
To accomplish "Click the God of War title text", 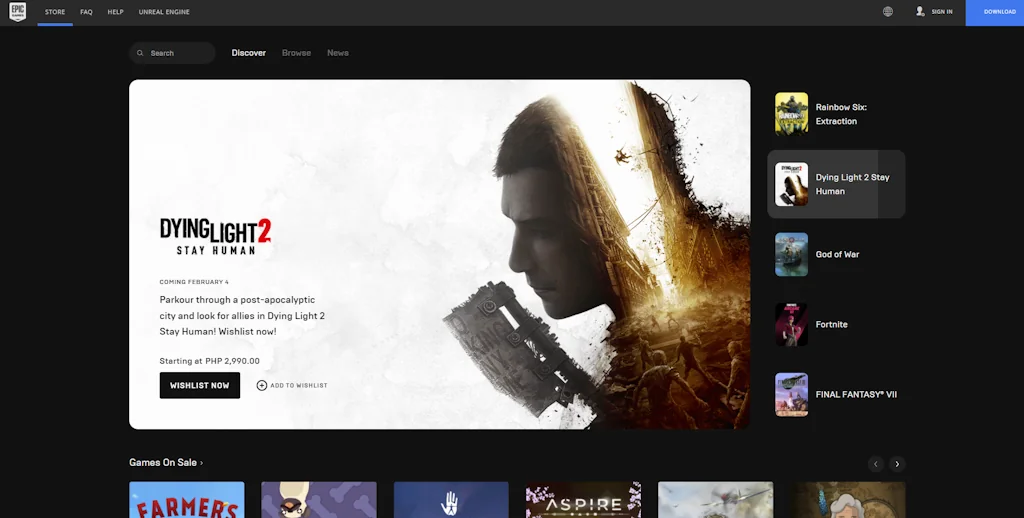I will [837, 255].
